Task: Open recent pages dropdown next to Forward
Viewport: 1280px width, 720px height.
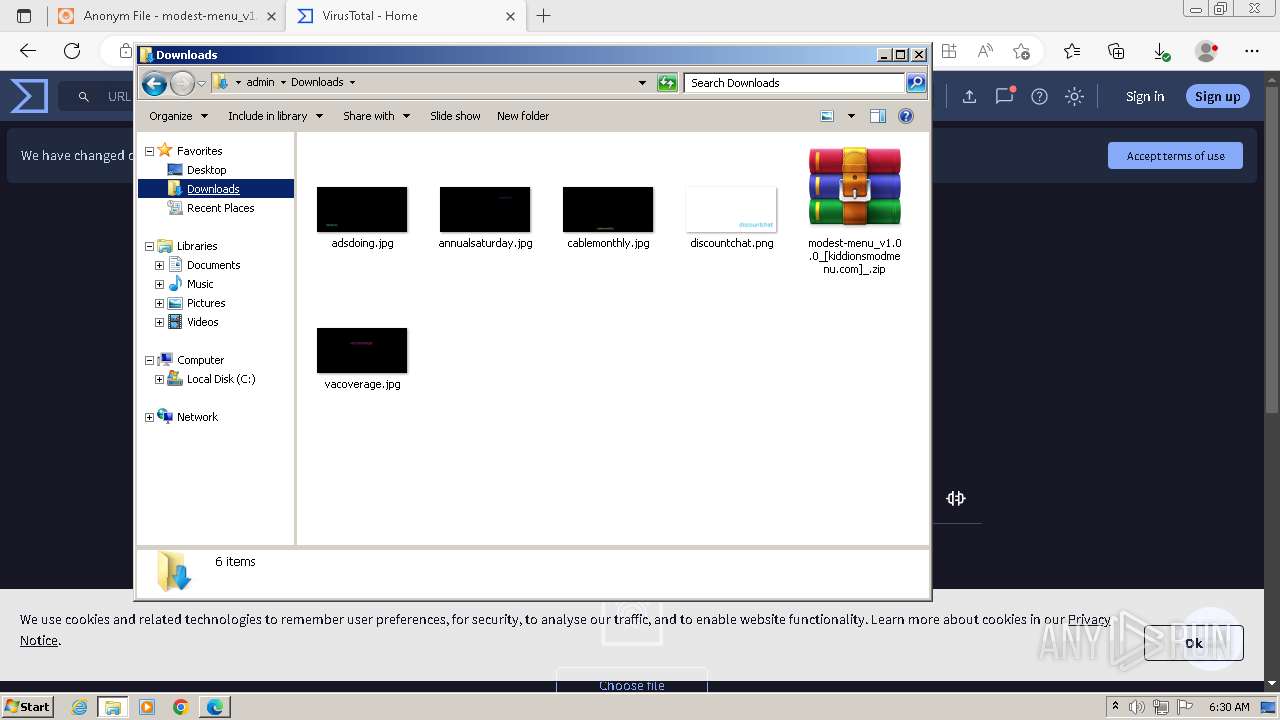Action: coord(201,83)
